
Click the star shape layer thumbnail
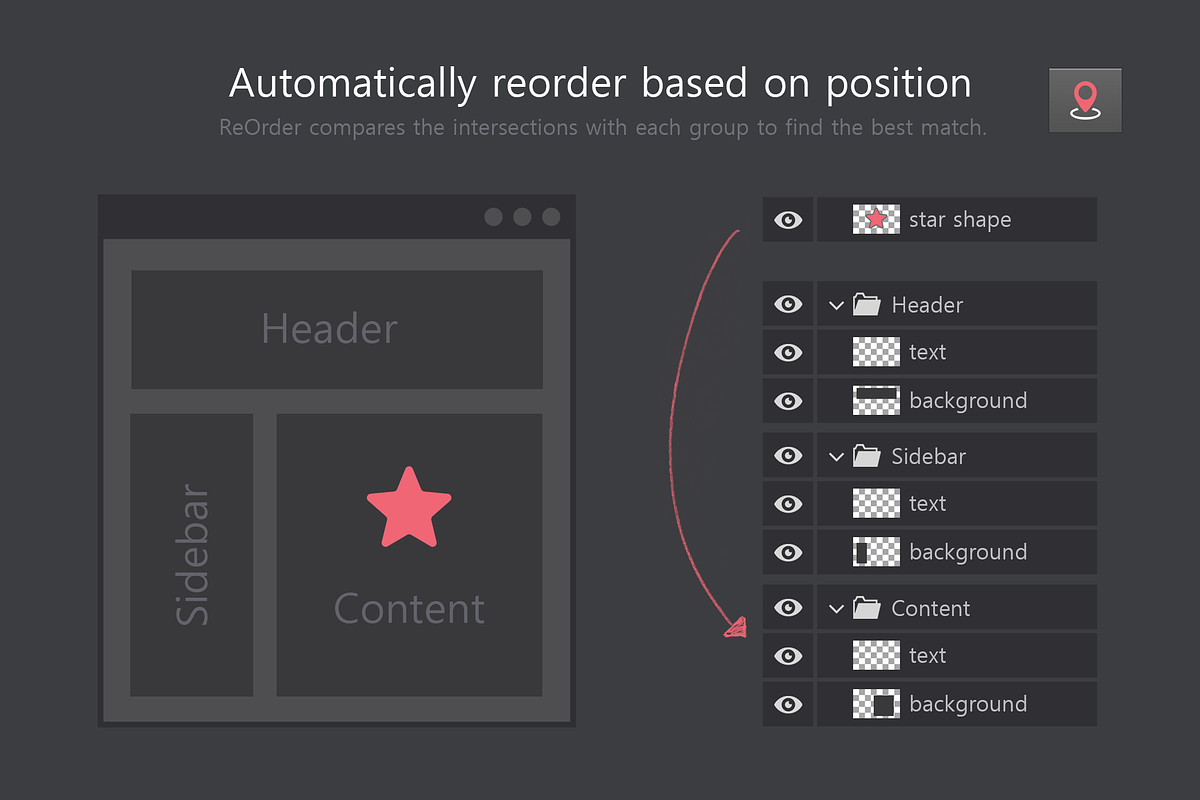876,219
